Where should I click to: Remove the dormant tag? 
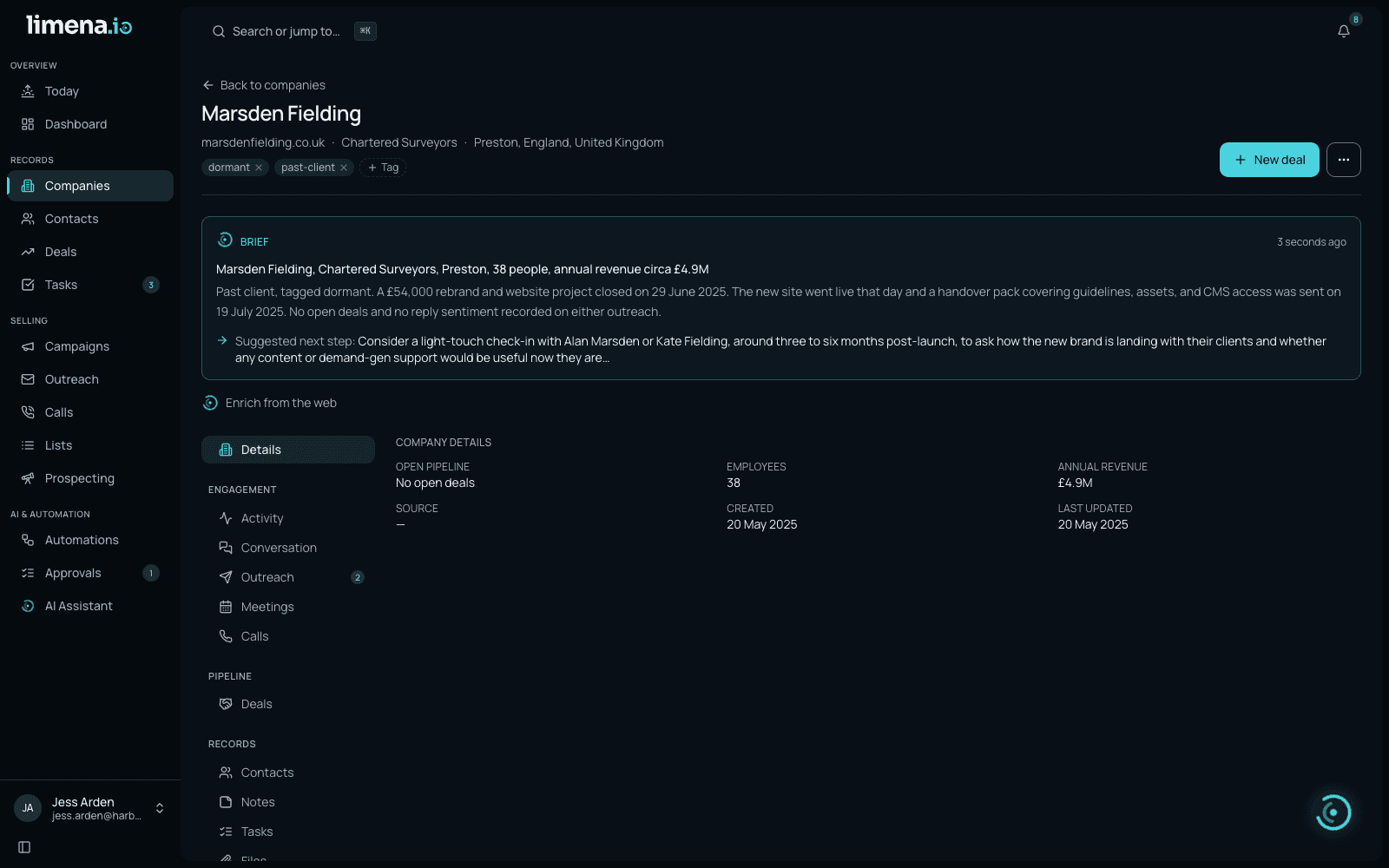(x=259, y=168)
